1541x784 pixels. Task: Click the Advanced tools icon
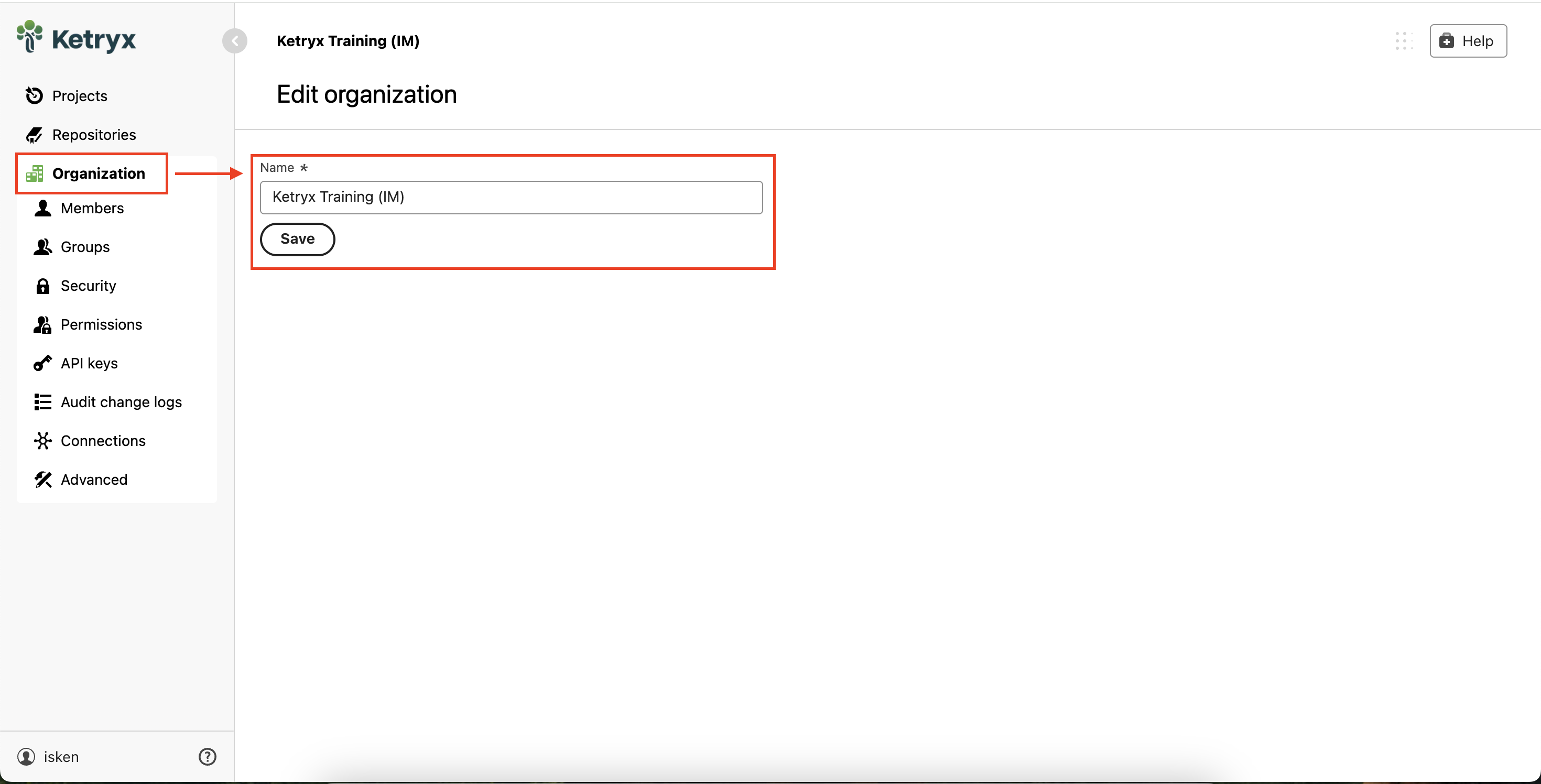pyautogui.click(x=42, y=480)
